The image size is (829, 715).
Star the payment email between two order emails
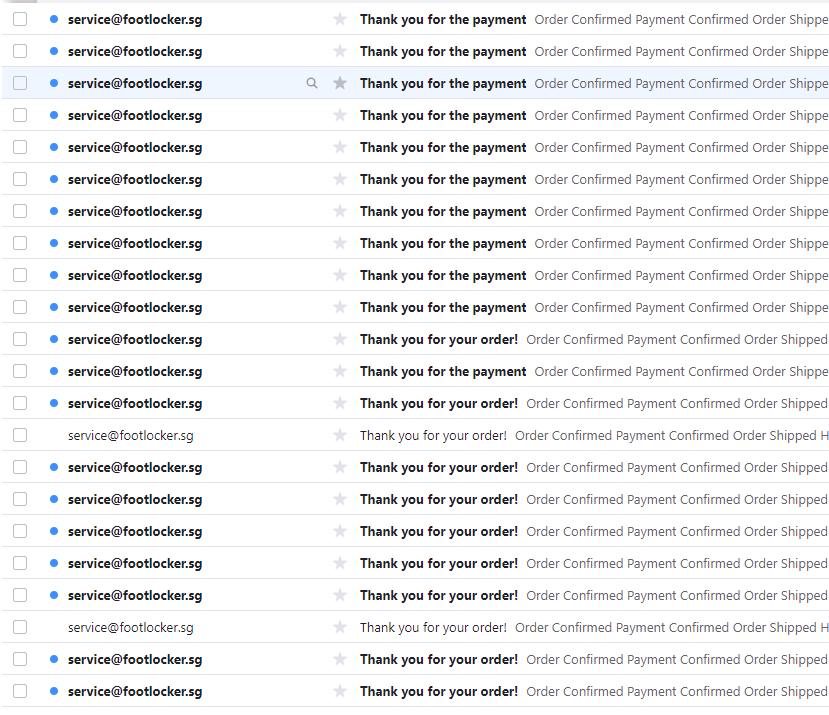340,371
